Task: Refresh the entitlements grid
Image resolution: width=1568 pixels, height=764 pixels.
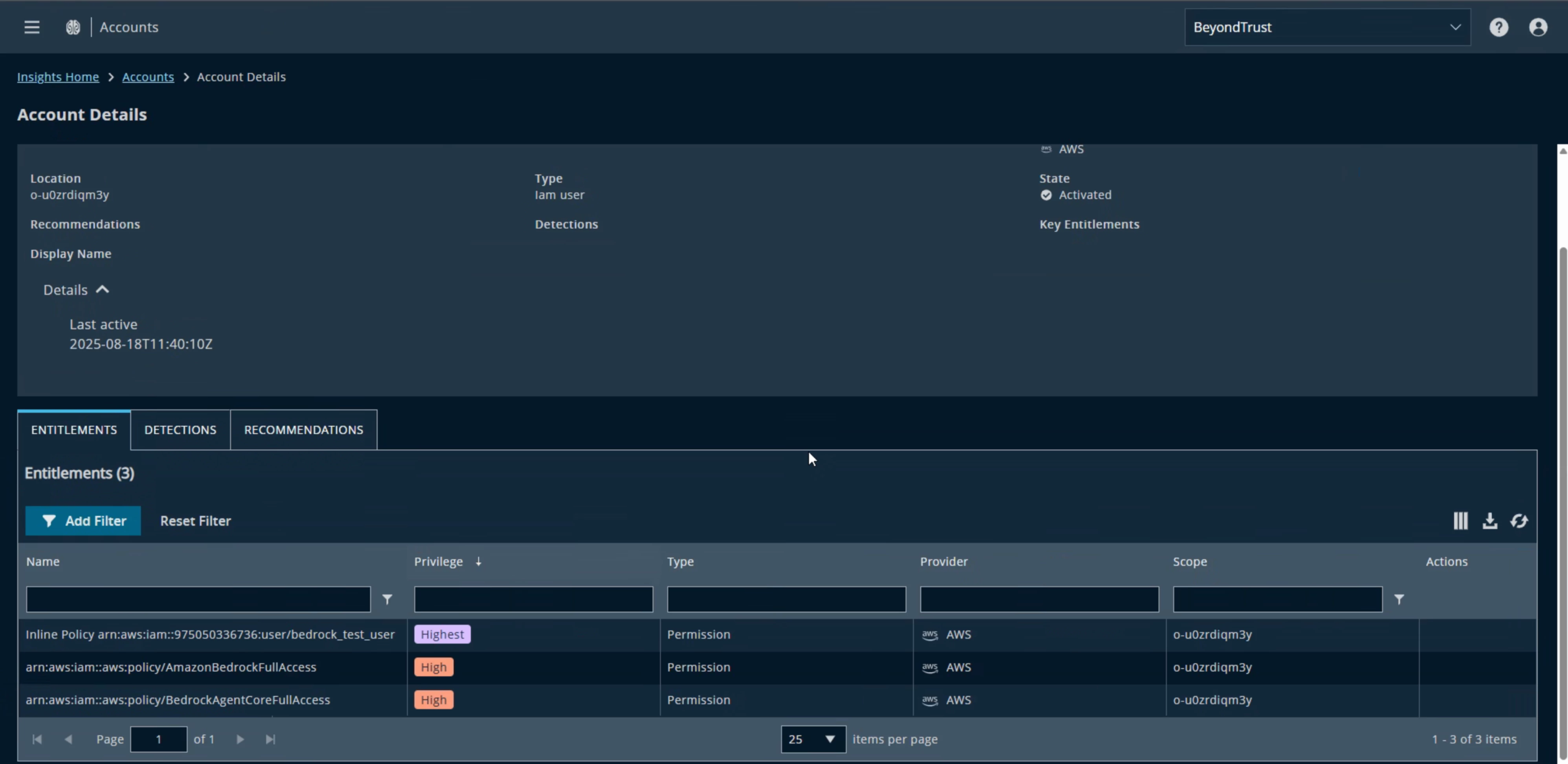Action: click(x=1519, y=521)
